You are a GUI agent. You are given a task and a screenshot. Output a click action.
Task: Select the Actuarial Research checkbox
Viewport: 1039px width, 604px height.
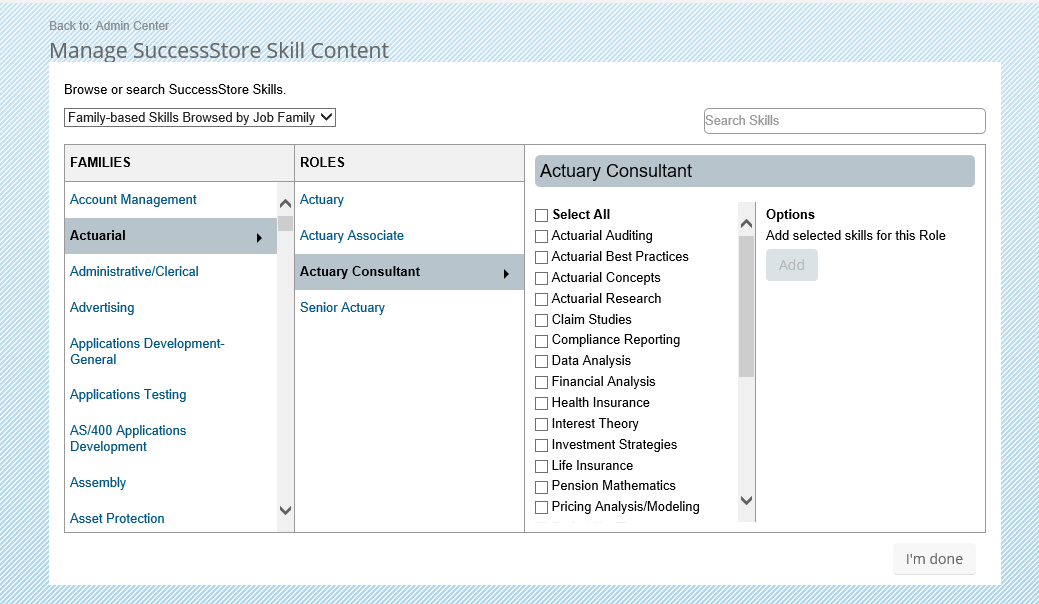pyautogui.click(x=541, y=299)
